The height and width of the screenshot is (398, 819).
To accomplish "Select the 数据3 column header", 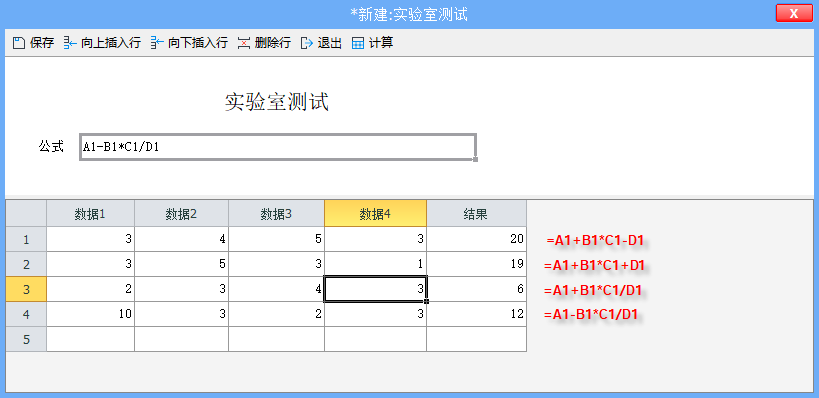I will [x=276, y=214].
